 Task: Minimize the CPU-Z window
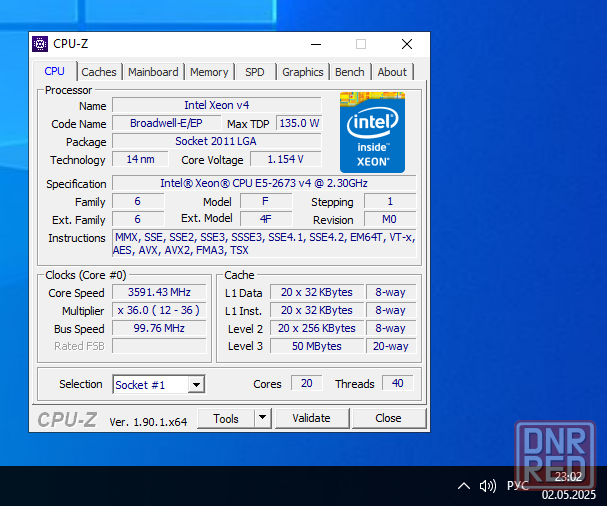[x=316, y=44]
